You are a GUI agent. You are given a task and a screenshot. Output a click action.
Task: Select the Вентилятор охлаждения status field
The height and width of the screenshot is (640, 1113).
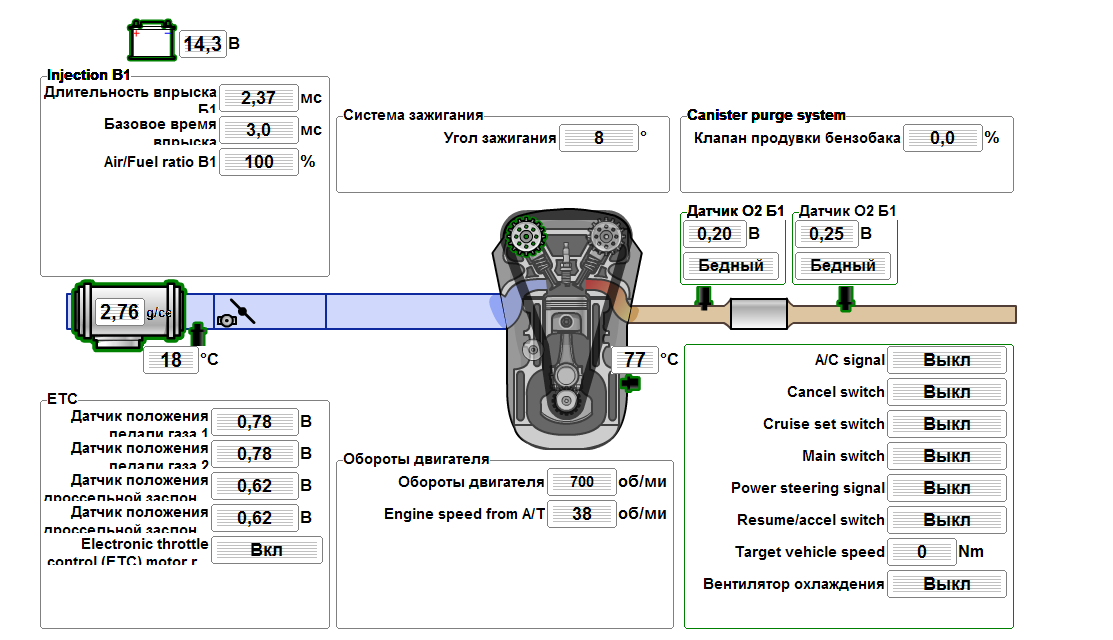(x=947, y=584)
